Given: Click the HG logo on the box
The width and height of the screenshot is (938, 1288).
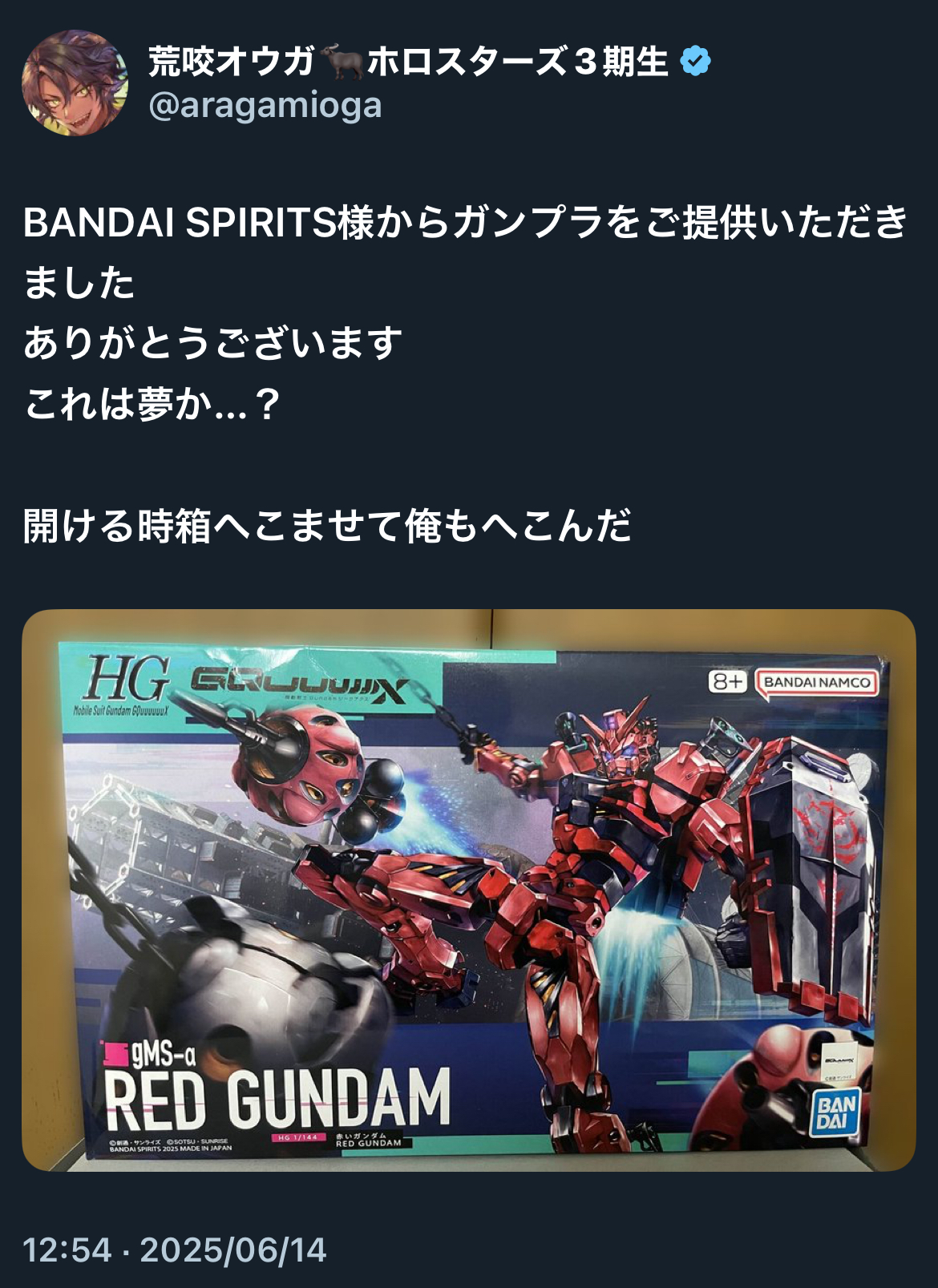Looking at the screenshot, I should pos(128,680).
